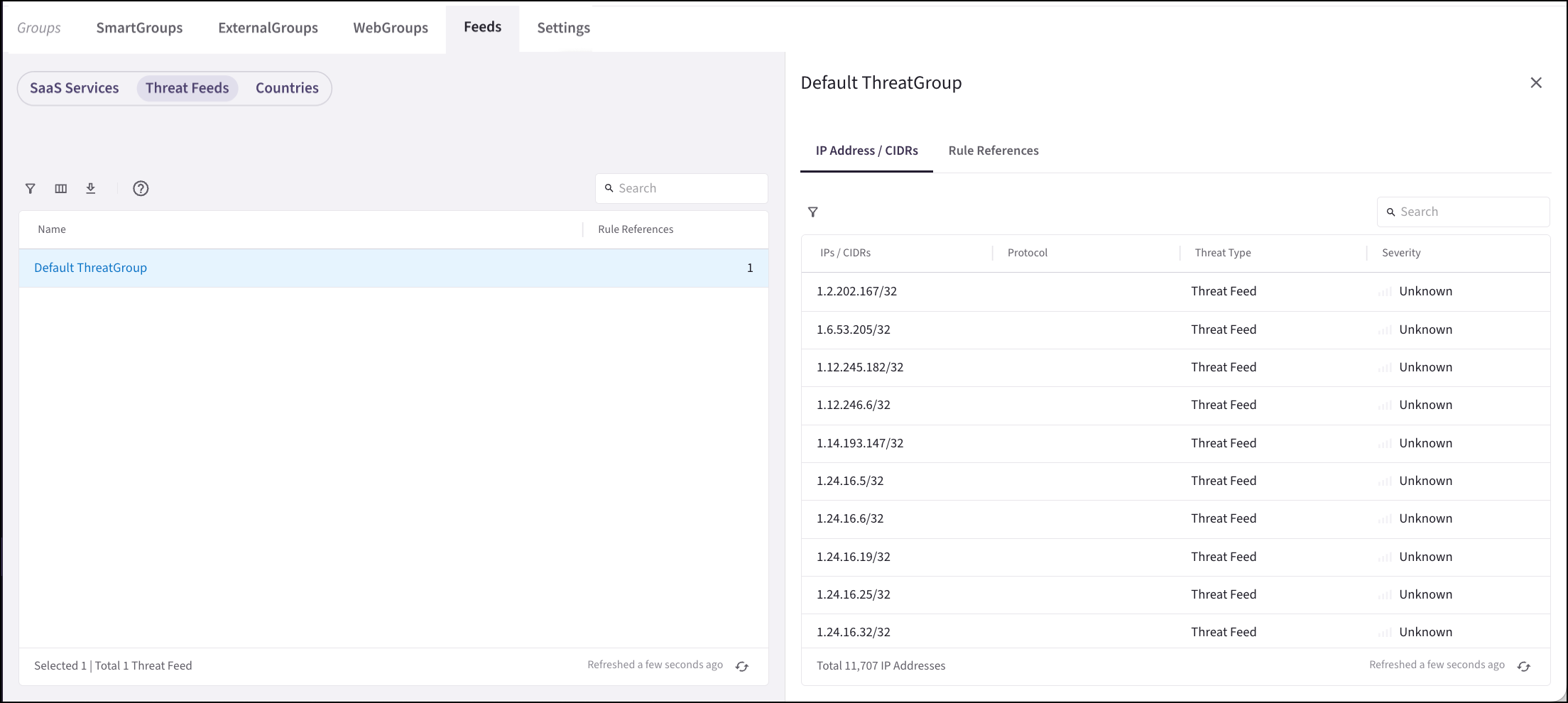Open filter options in the IP Address panel
The width and height of the screenshot is (1568, 703).
pyautogui.click(x=813, y=212)
